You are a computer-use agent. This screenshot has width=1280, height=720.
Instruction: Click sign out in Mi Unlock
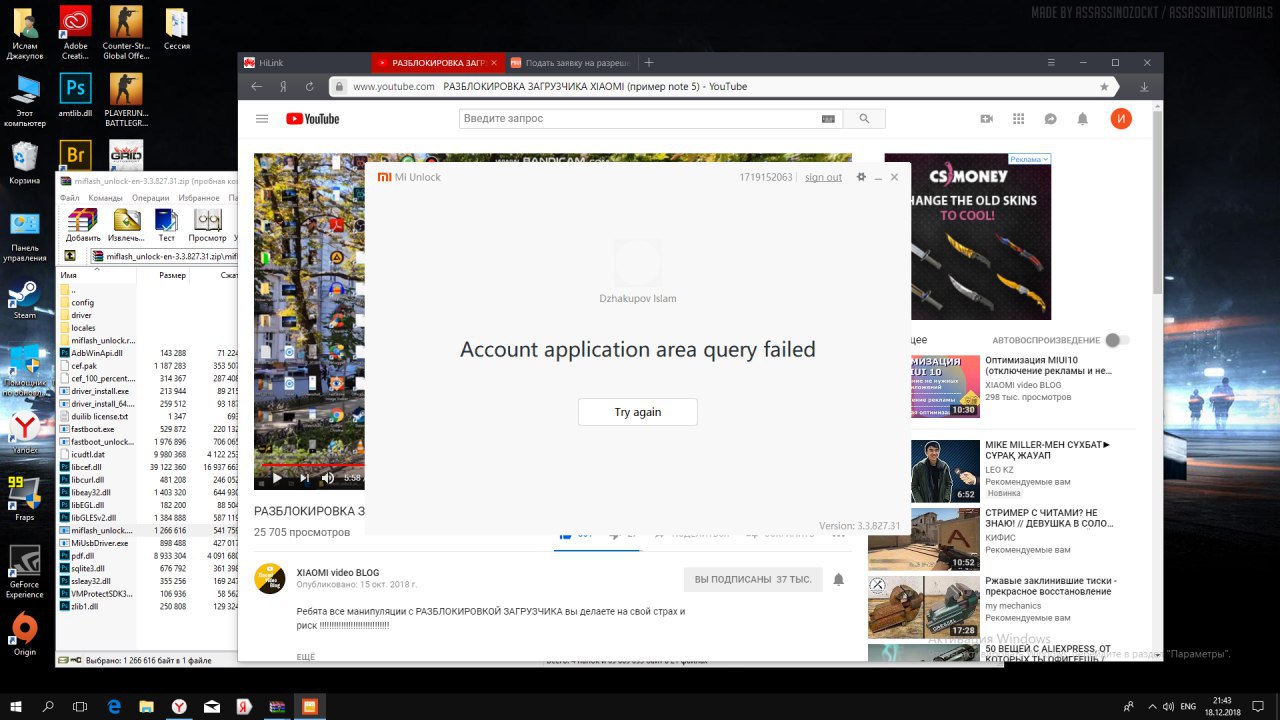point(823,177)
